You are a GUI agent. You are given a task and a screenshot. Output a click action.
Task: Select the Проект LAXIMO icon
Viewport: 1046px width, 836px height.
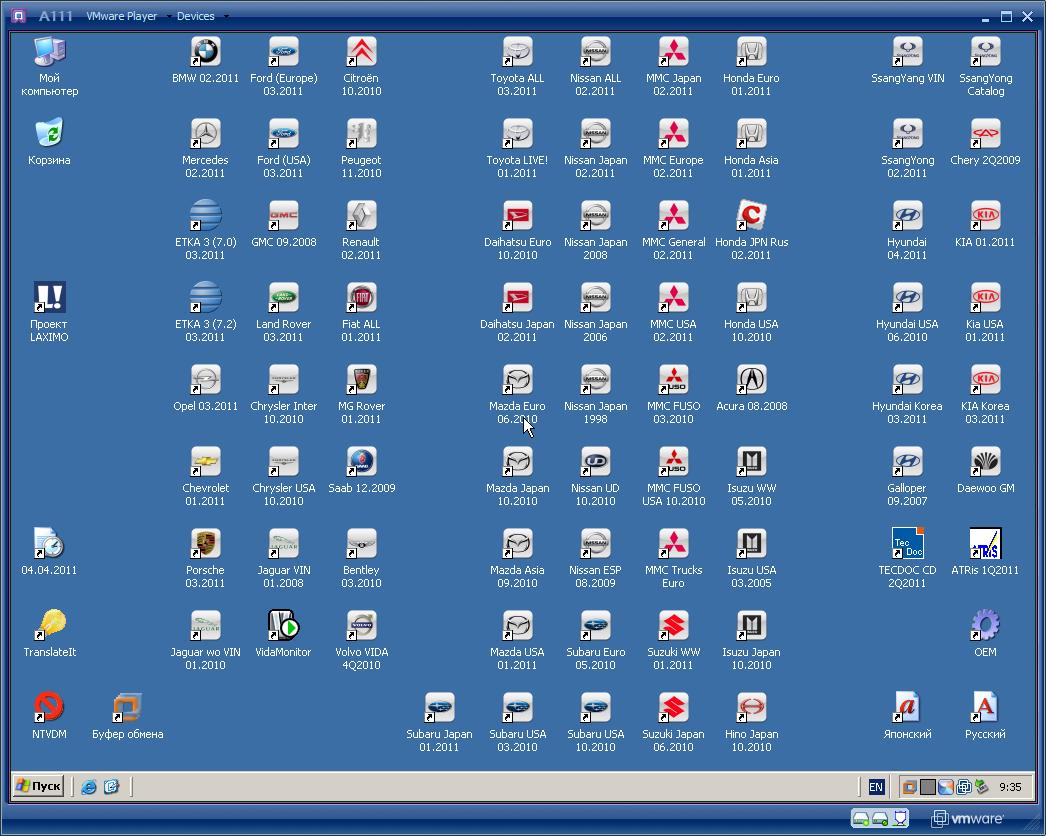[49, 298]
